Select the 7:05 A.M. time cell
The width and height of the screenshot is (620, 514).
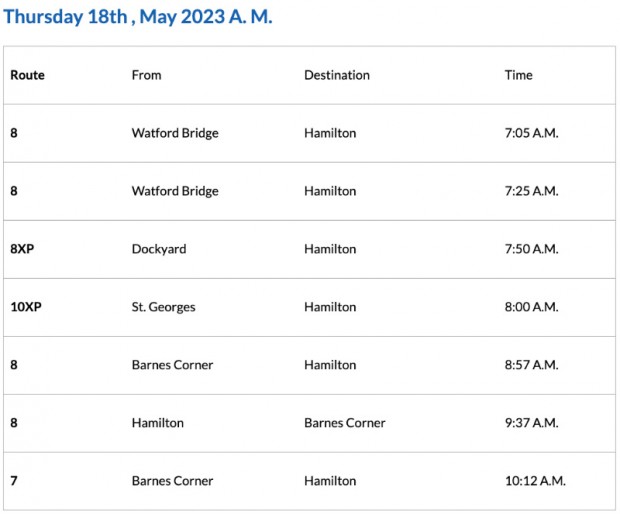pos(531,133)
